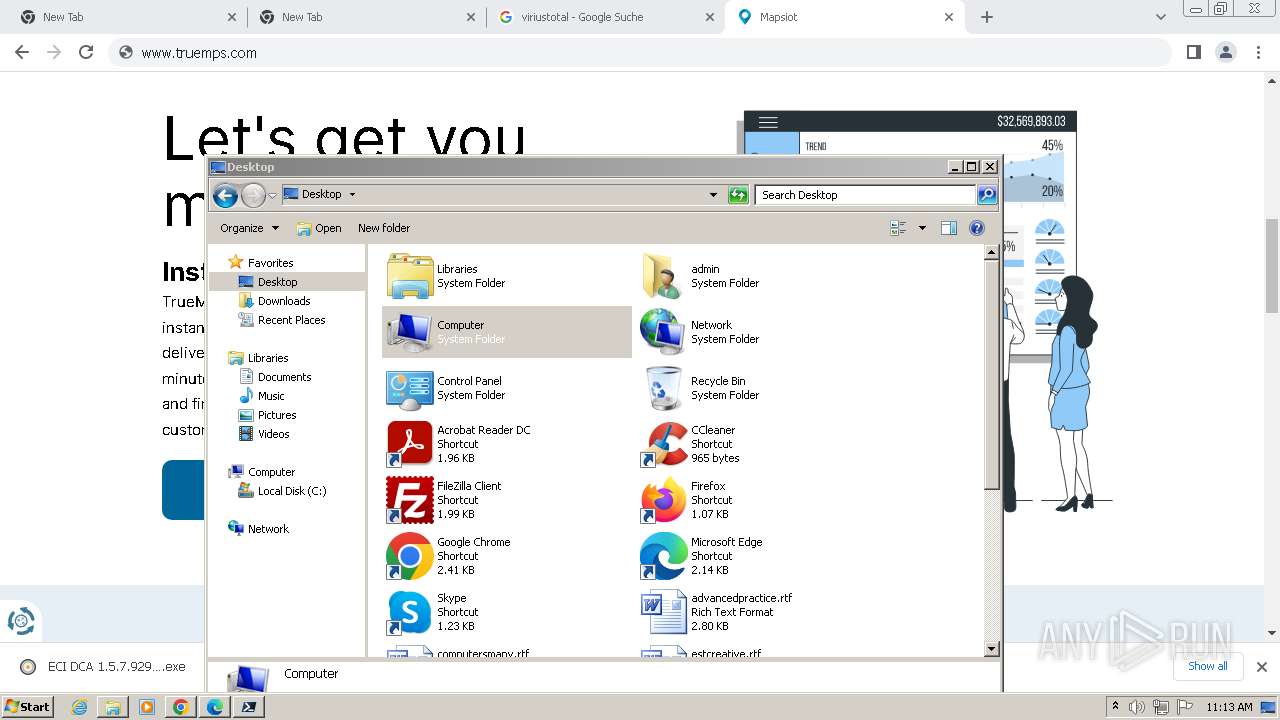Open Windows Media Player taskbar icon
This screenshot has height=720, width=1280.
[x=147, y=707]
